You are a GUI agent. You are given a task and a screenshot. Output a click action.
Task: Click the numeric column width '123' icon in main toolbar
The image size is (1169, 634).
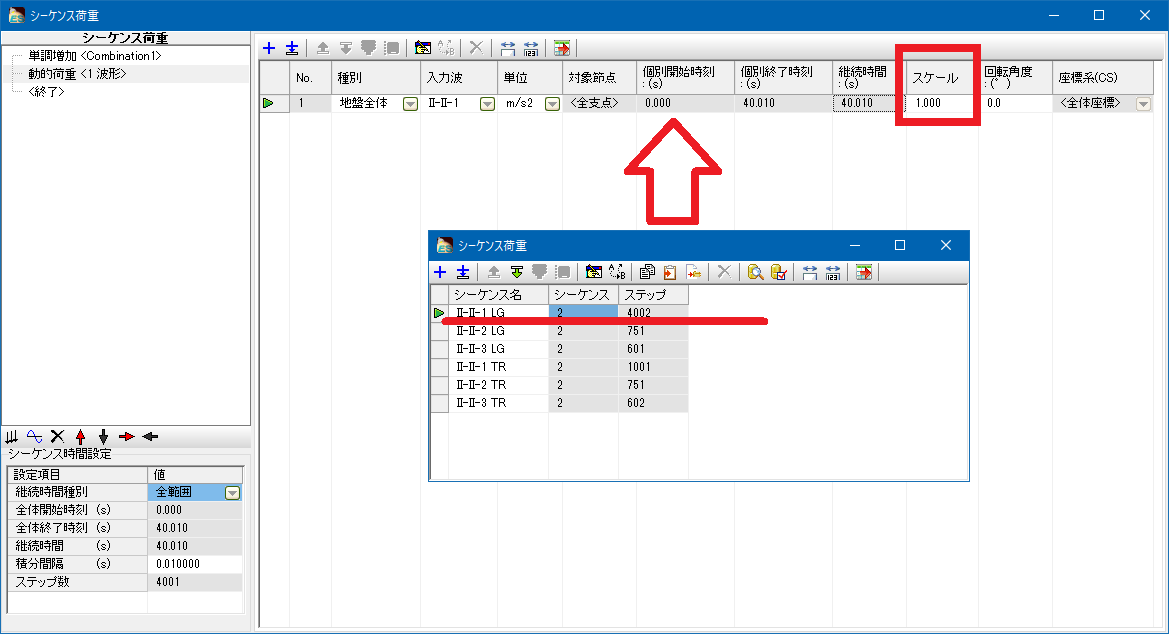pyautogui.click(x=531, y=48)
